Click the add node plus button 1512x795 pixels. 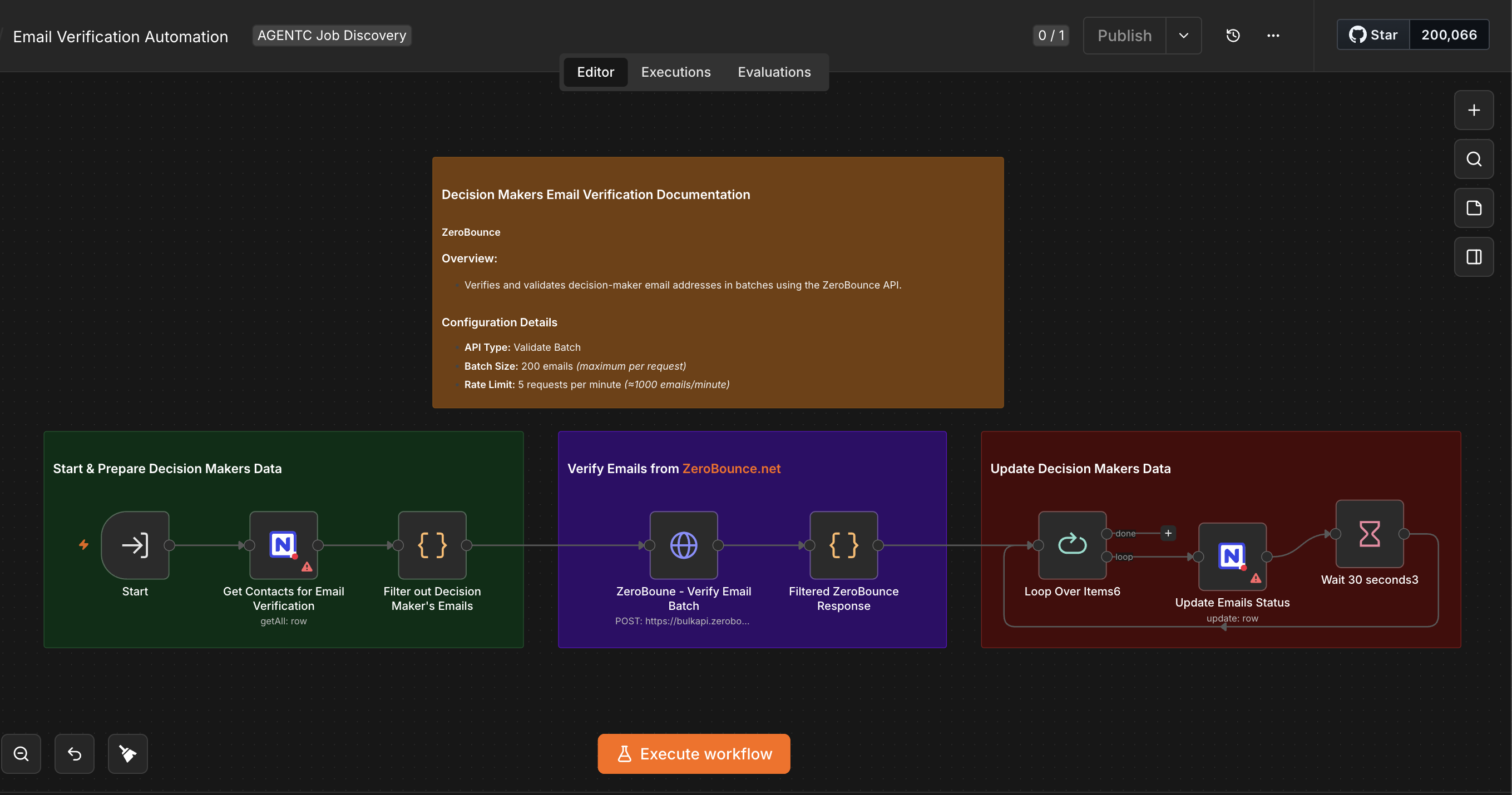click(x=1474, y=110)
